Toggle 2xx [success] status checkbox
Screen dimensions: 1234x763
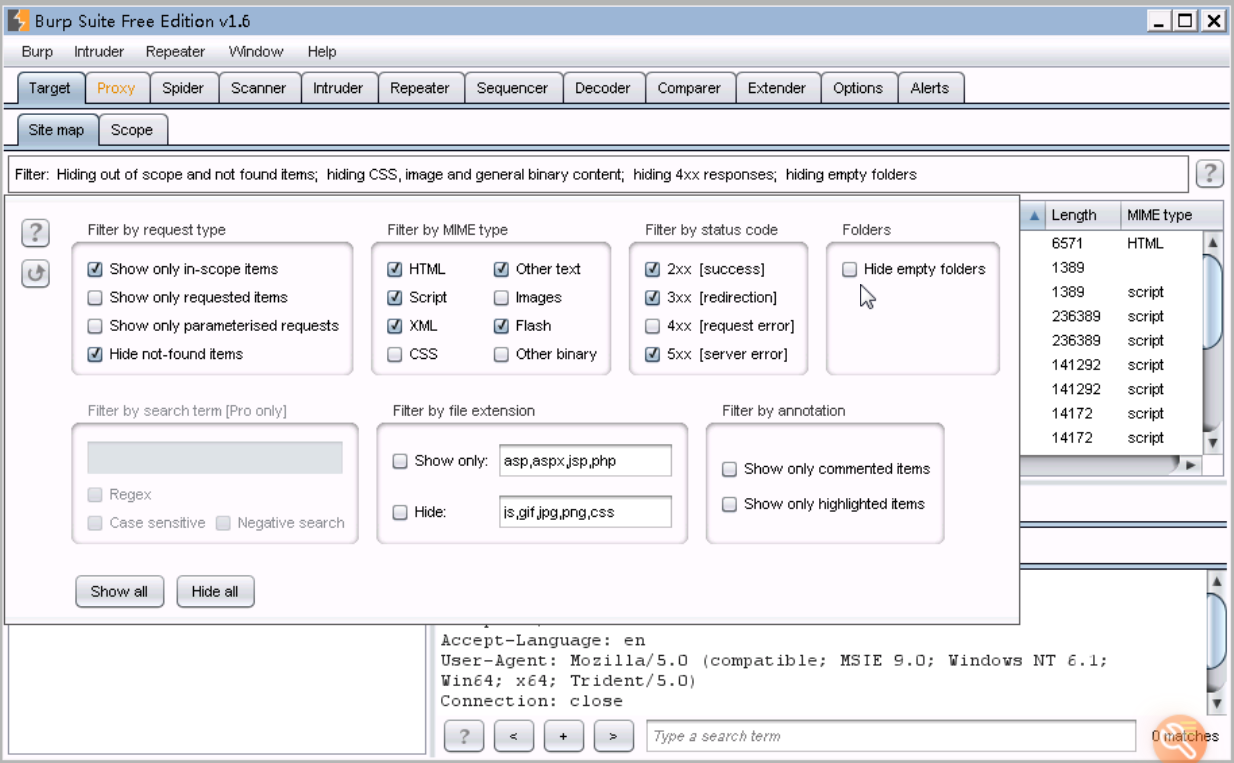point(653,269)
